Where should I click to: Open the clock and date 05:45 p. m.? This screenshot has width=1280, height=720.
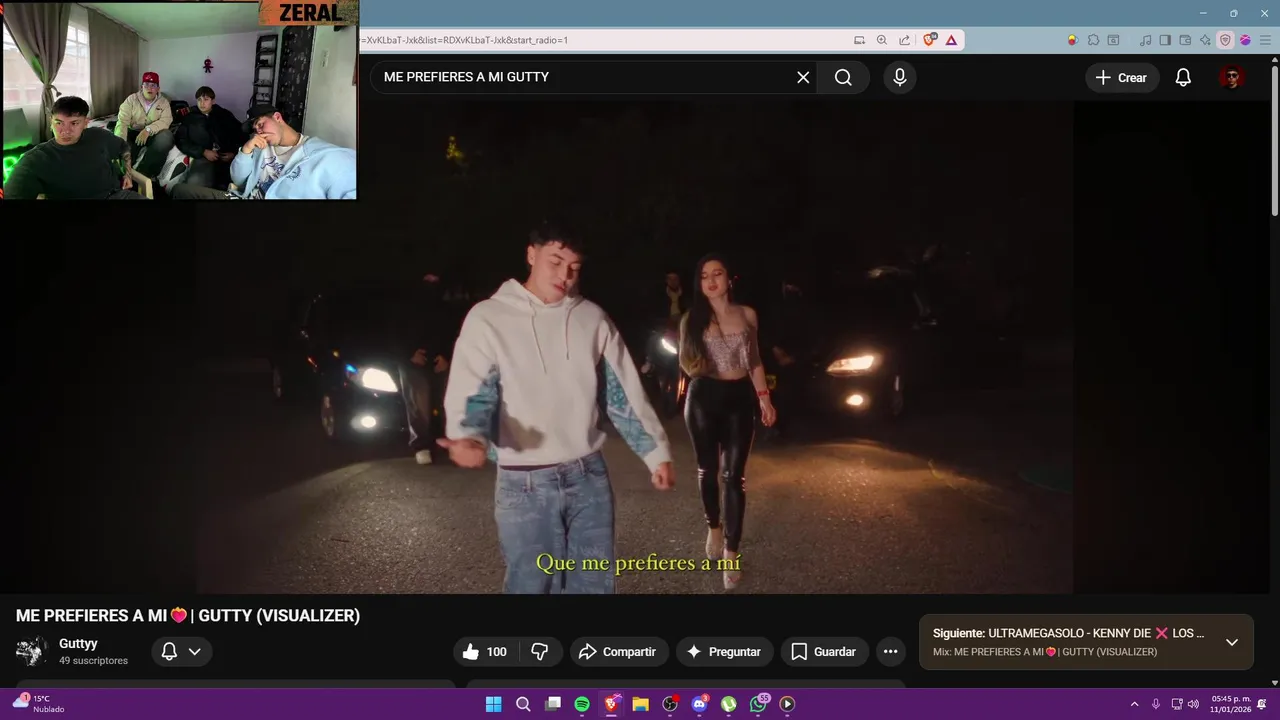pyautogui.click(x=1231, y=704)
